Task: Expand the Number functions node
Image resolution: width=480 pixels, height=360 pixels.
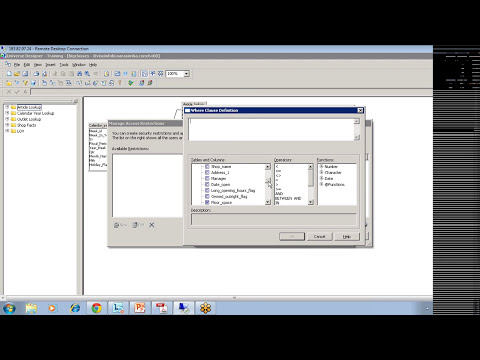Action: point(321,166)
